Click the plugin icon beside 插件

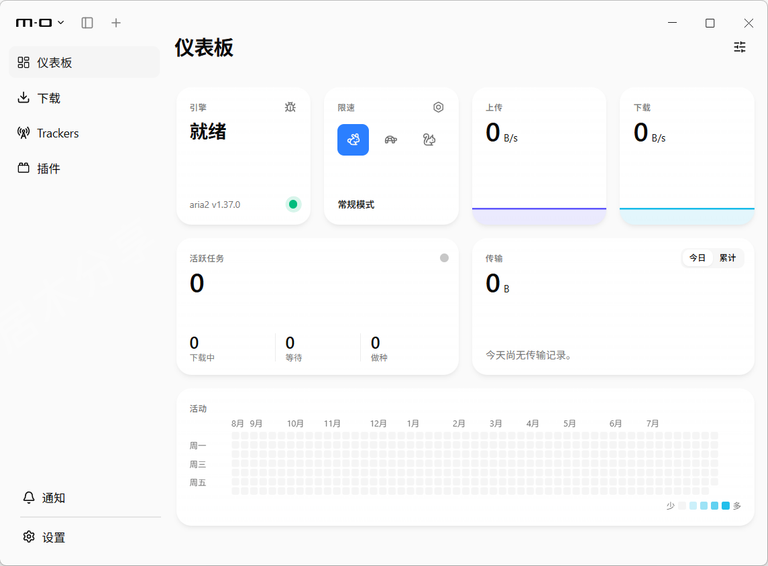(x=24, y=168)
